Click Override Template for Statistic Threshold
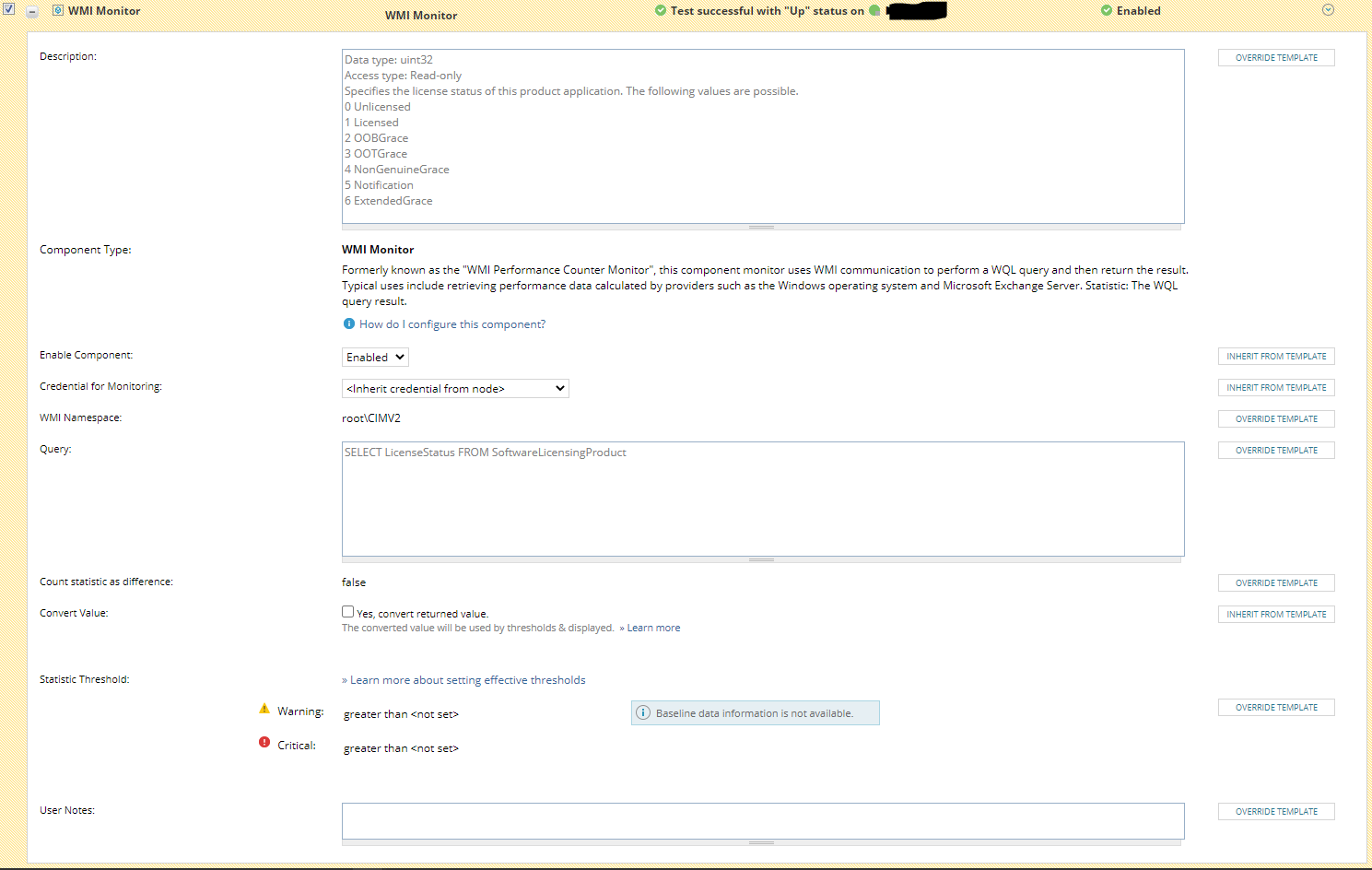 (x=1275, y=707)
